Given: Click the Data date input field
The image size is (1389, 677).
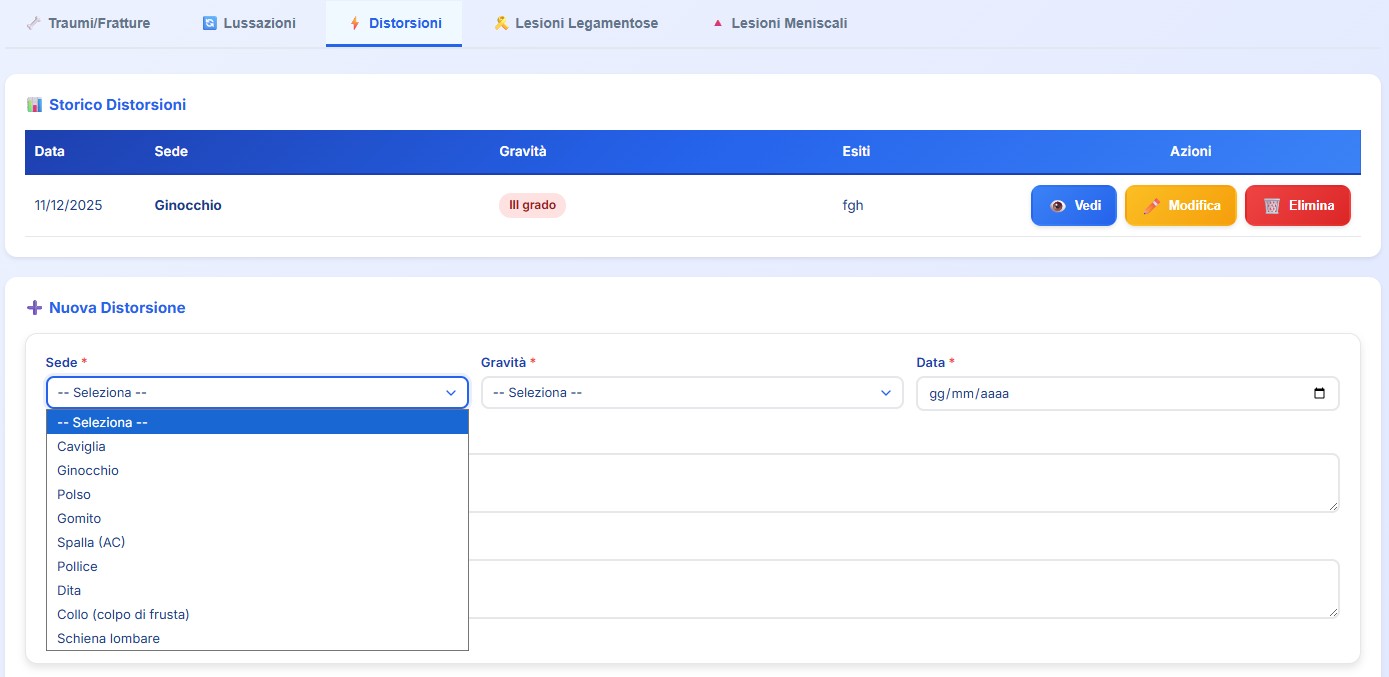Looking at the screenshot, I should click(x=1110, y=393).
